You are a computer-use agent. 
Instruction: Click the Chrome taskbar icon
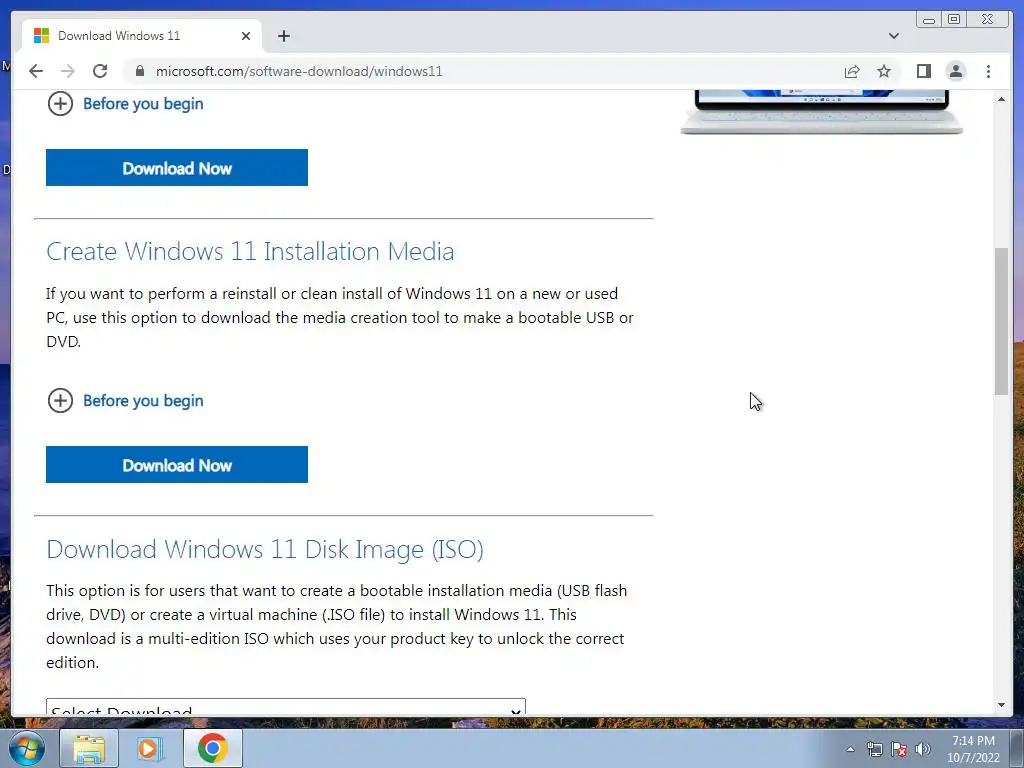click(x=212, y=748)
